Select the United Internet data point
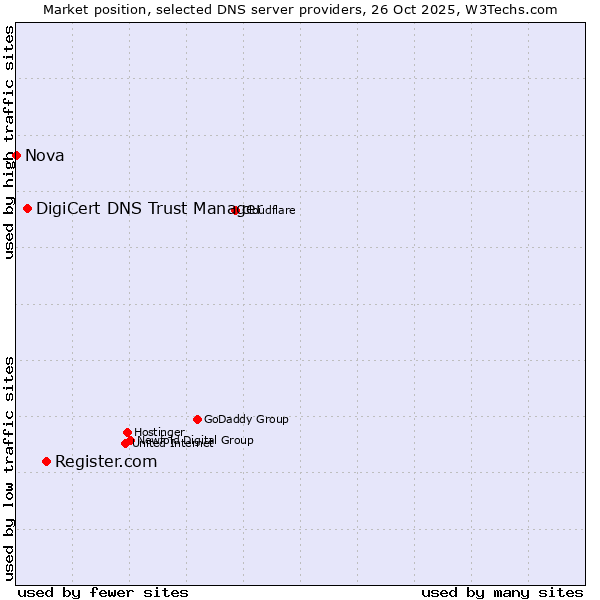600x600 pixels. point(124,444)
